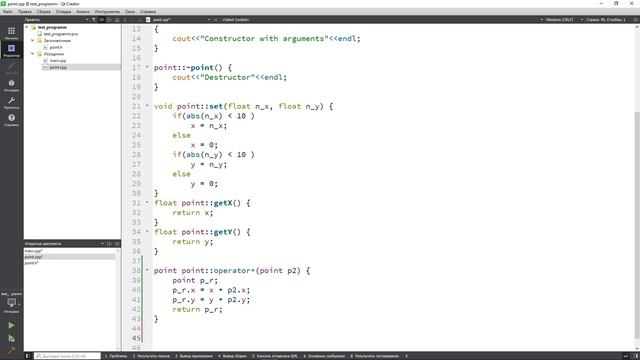Open the Test Results output pane

point(374,356)
